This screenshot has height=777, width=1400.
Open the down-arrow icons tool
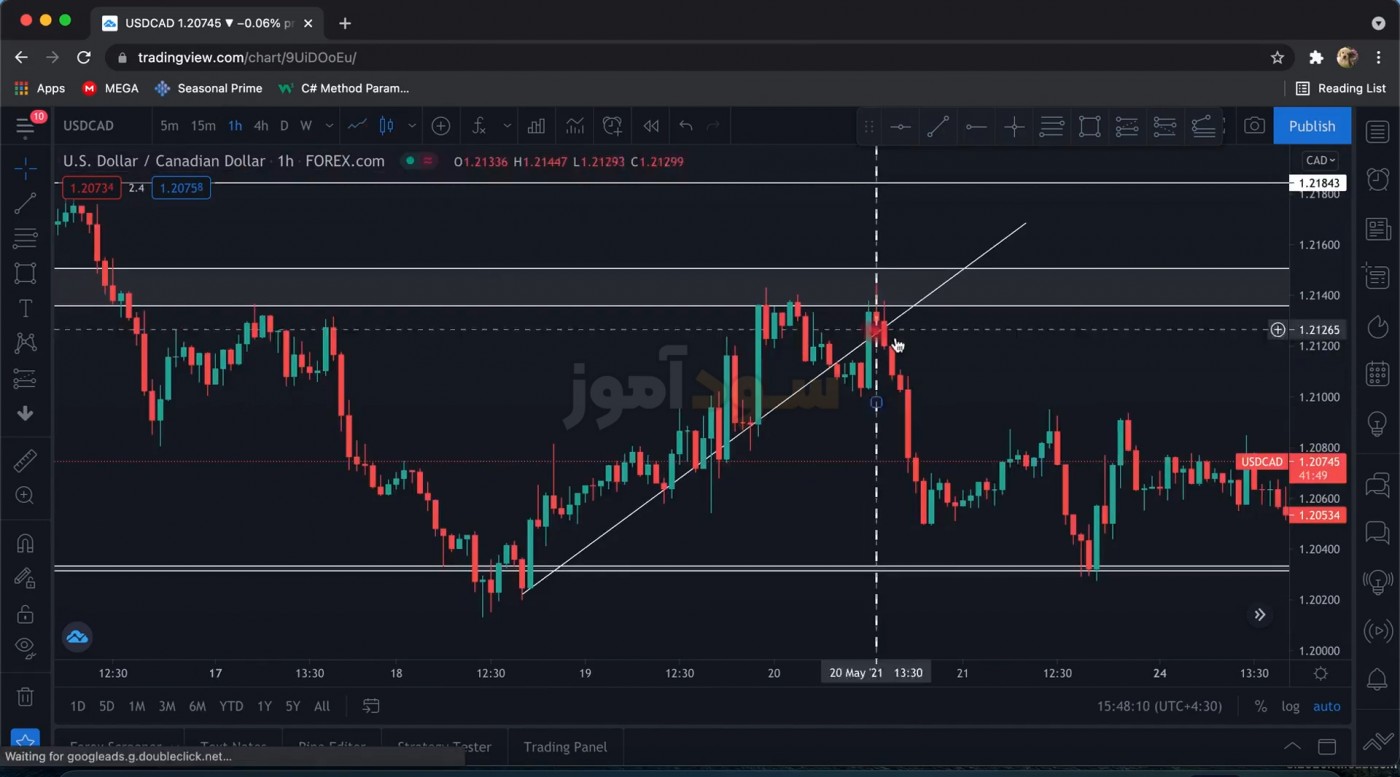click(25, 413)
